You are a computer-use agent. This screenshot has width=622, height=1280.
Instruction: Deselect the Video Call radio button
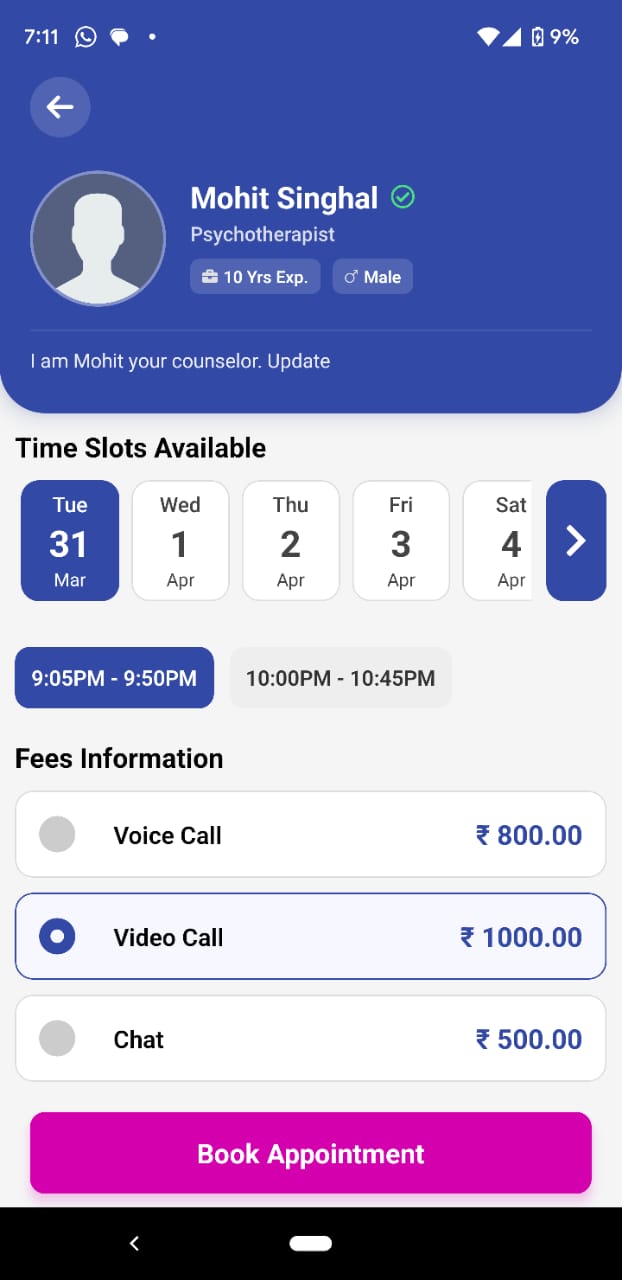57,936
